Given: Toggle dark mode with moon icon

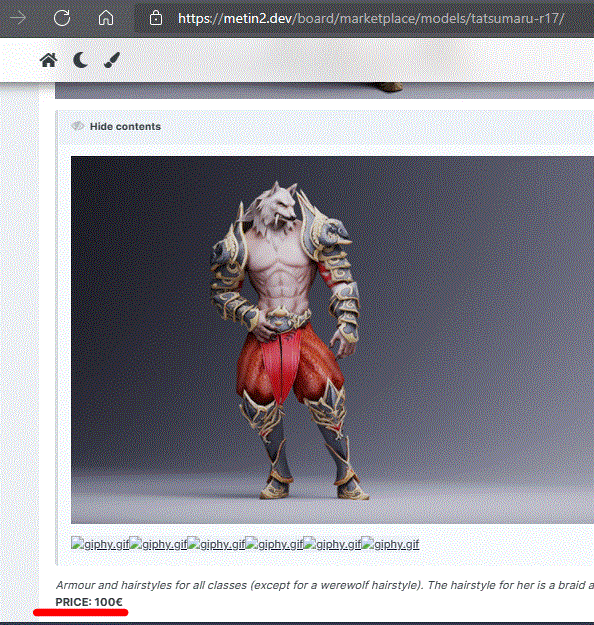Looking at the screenshot, I should click(x=81, y=61).
